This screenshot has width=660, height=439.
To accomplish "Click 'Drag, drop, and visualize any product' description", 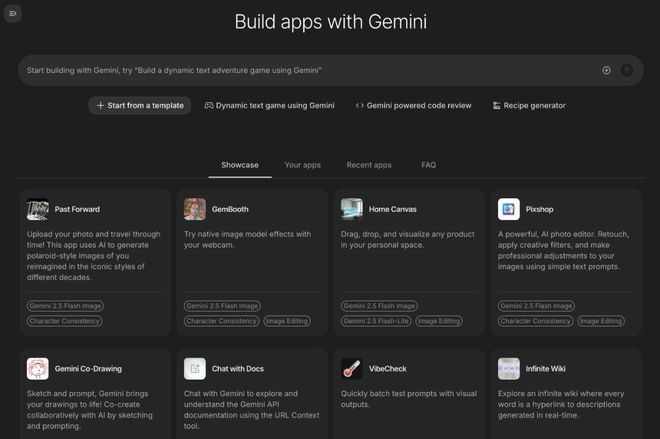I will 407,239.
